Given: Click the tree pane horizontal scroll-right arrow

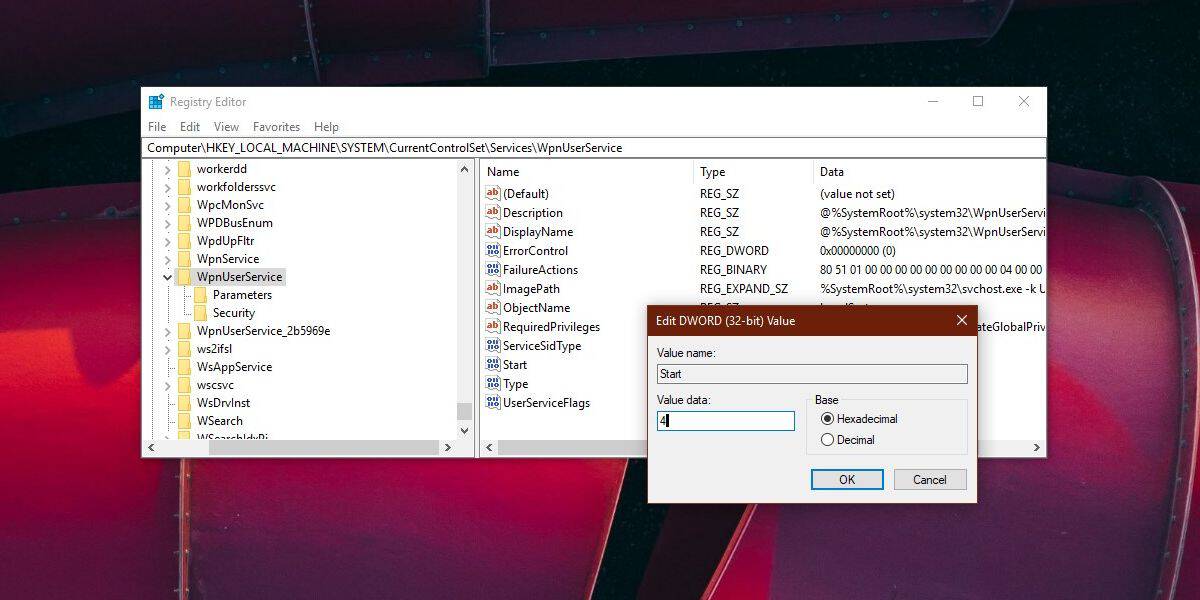Looking at the screenshot, I should [448, 448].
